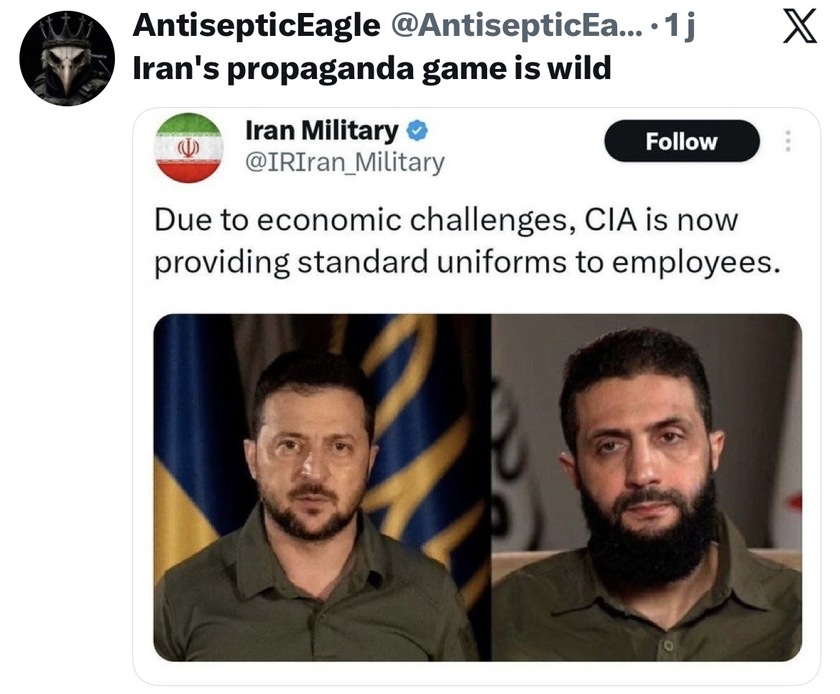Viewport: 840px width, 694px height.
Task: Click the X logo icon
Action: click(799, 26)
